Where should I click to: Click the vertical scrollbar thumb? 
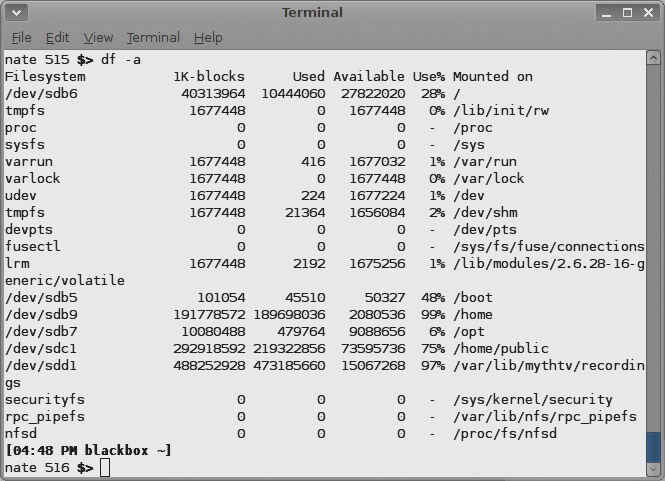pyautogui.click(x=653, y=447)
